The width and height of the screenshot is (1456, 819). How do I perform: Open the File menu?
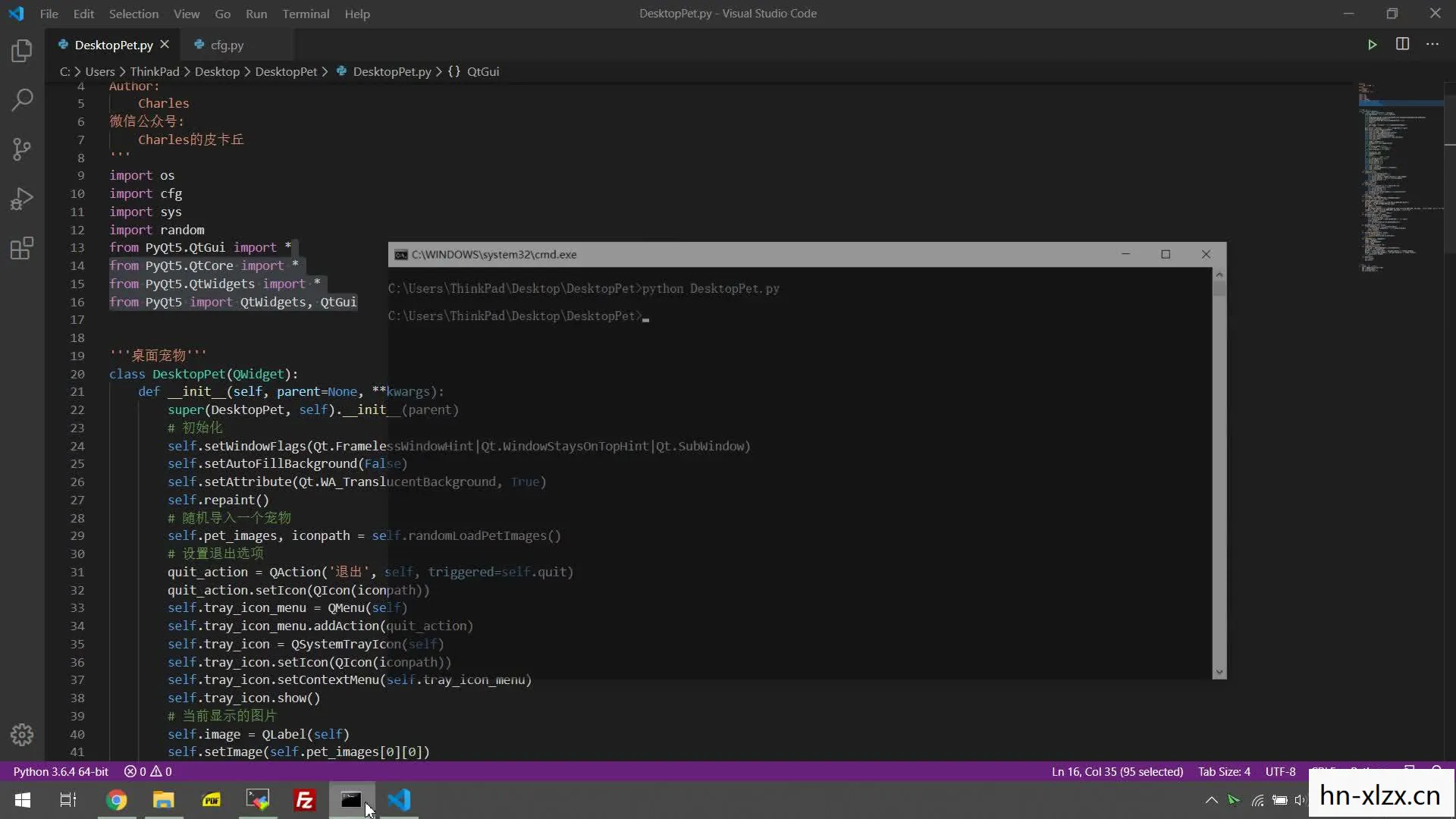click(49, 14)
